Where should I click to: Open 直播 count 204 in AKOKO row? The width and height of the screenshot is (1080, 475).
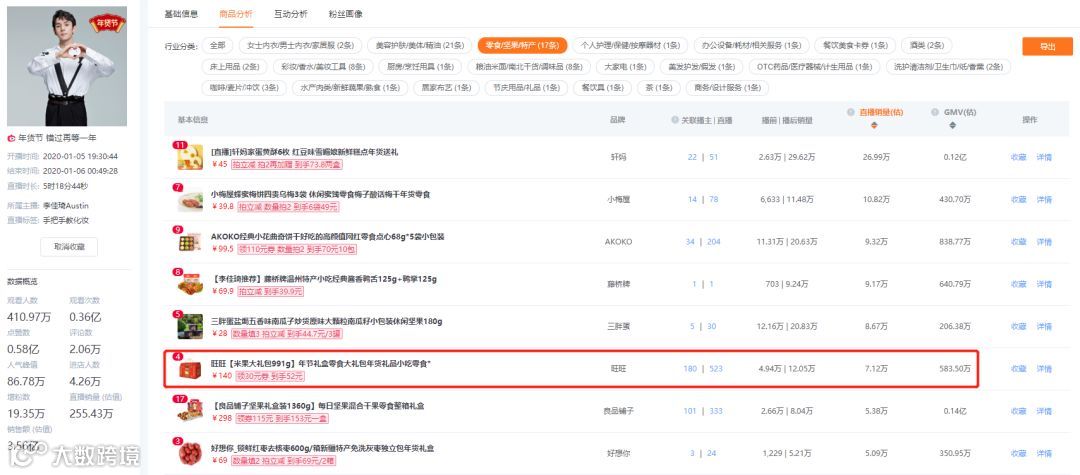tap(716, 242)
